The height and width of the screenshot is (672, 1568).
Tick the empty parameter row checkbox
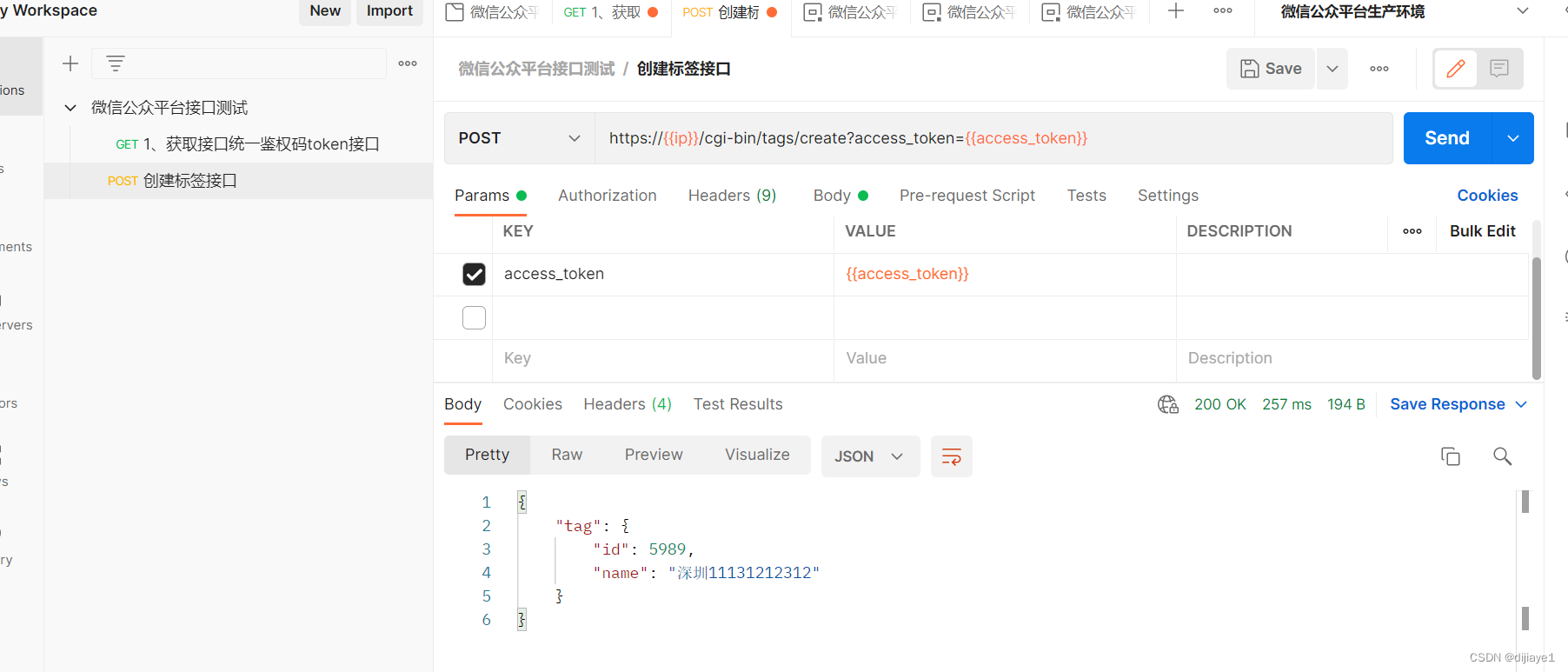474,317
